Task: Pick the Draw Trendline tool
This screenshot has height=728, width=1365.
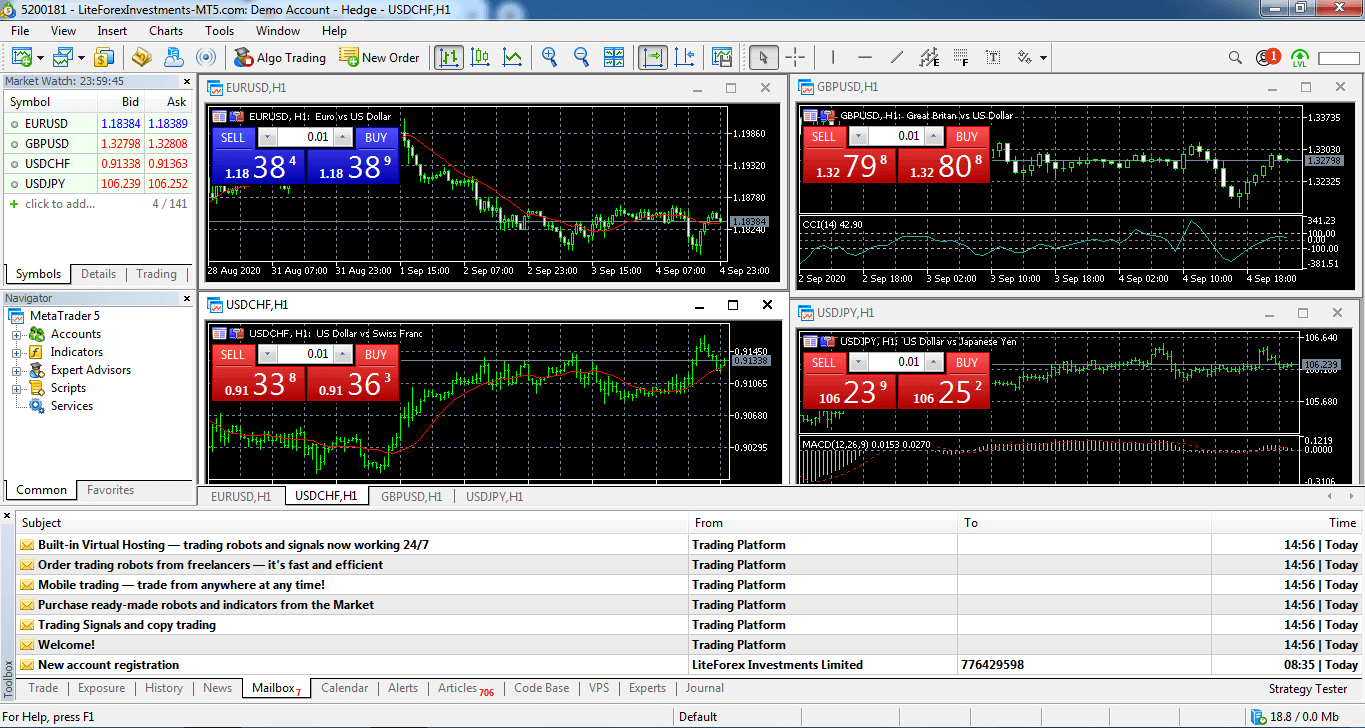Action: click(897, 57)
